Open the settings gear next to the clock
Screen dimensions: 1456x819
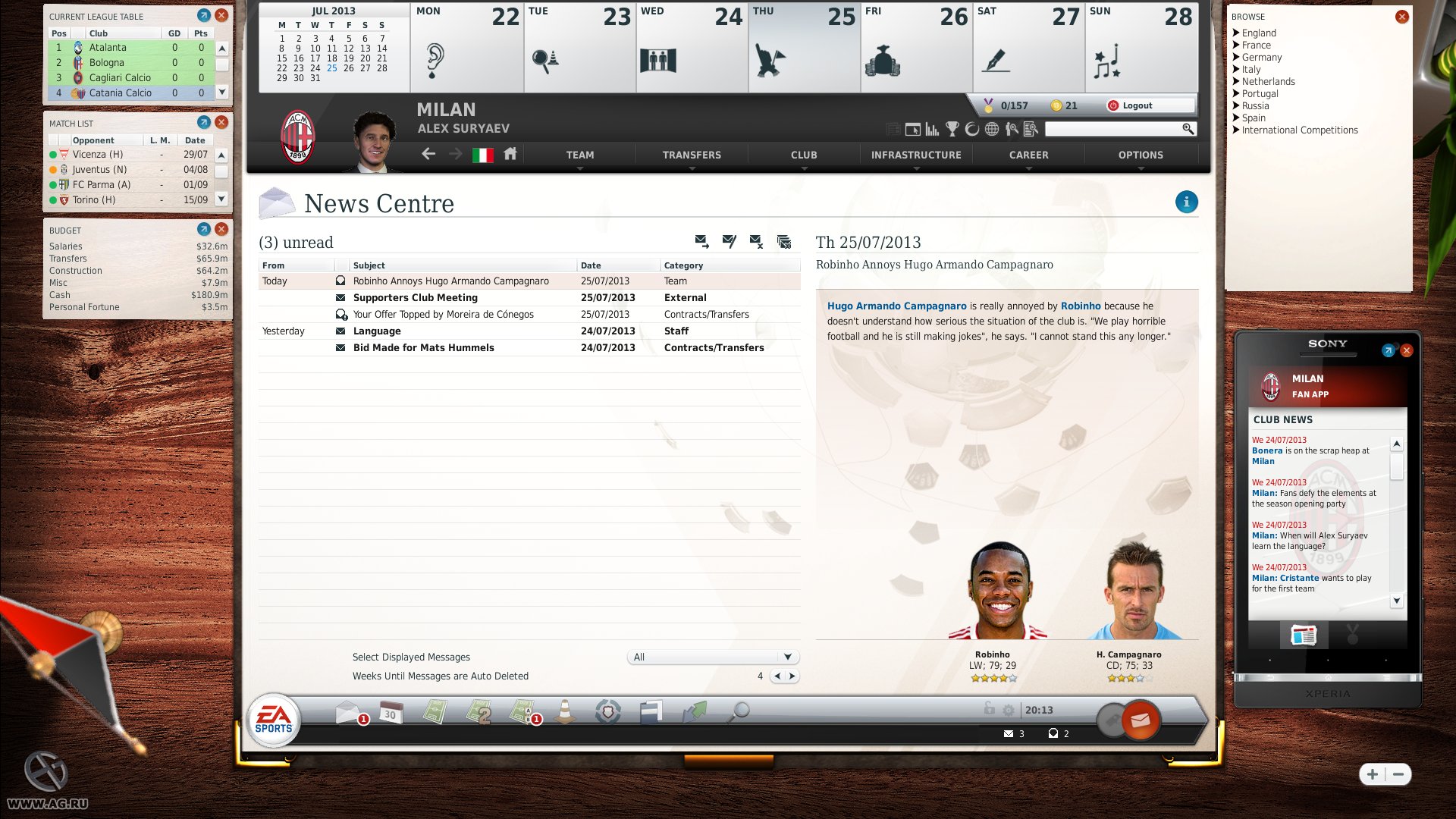pos(1007,711)
